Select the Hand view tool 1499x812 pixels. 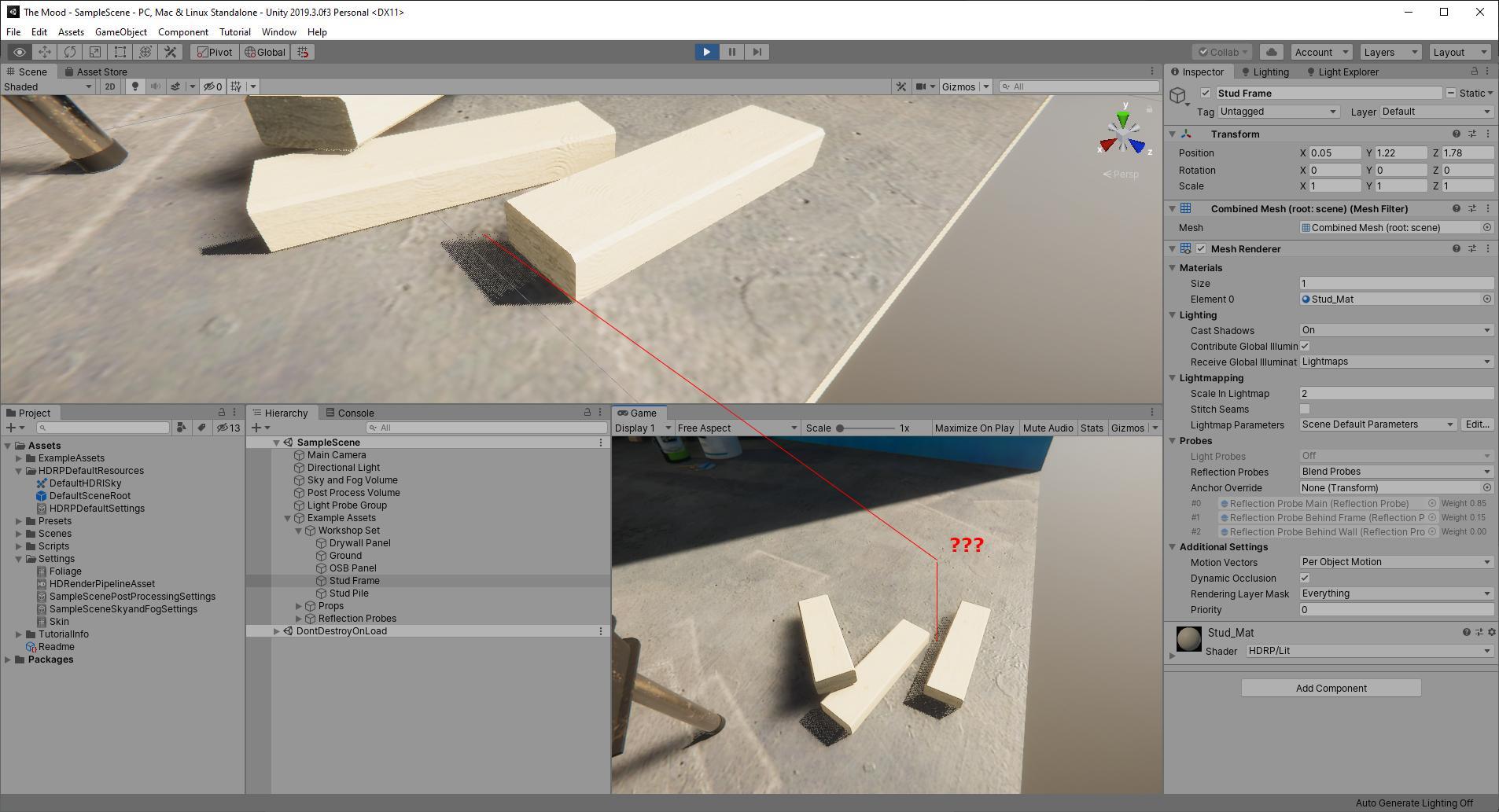[x=20, y=52]
